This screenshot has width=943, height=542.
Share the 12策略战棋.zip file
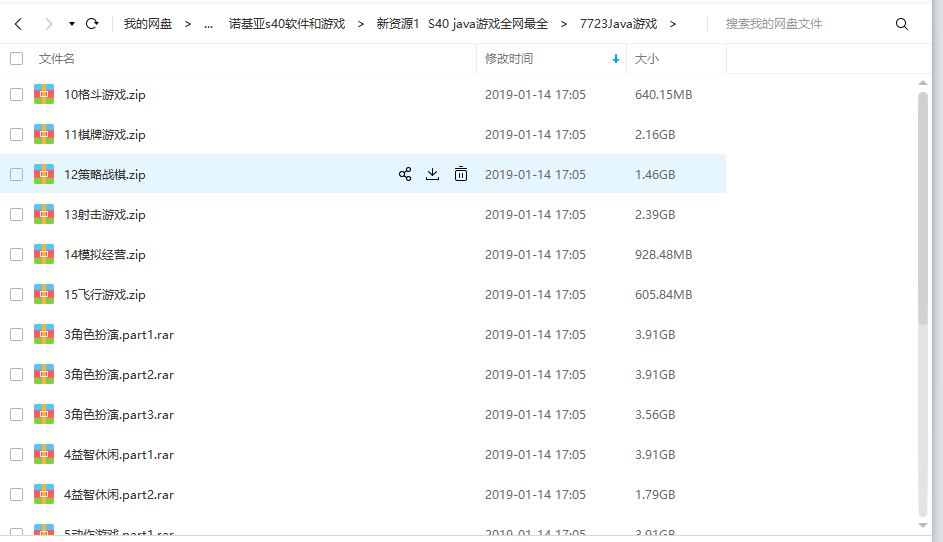tap(405, 174)
